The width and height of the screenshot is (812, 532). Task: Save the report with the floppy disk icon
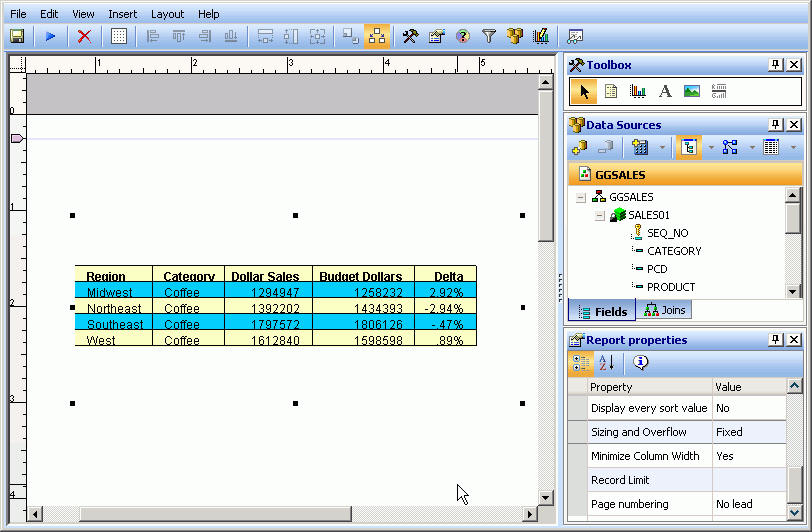click(x=17, y=36)
